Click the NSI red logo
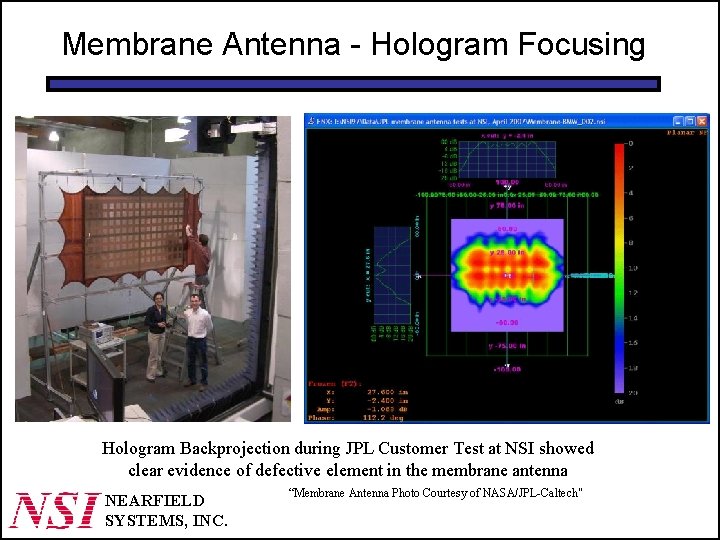Viewport: 720px width, 540px height. (x=54, y=510)
